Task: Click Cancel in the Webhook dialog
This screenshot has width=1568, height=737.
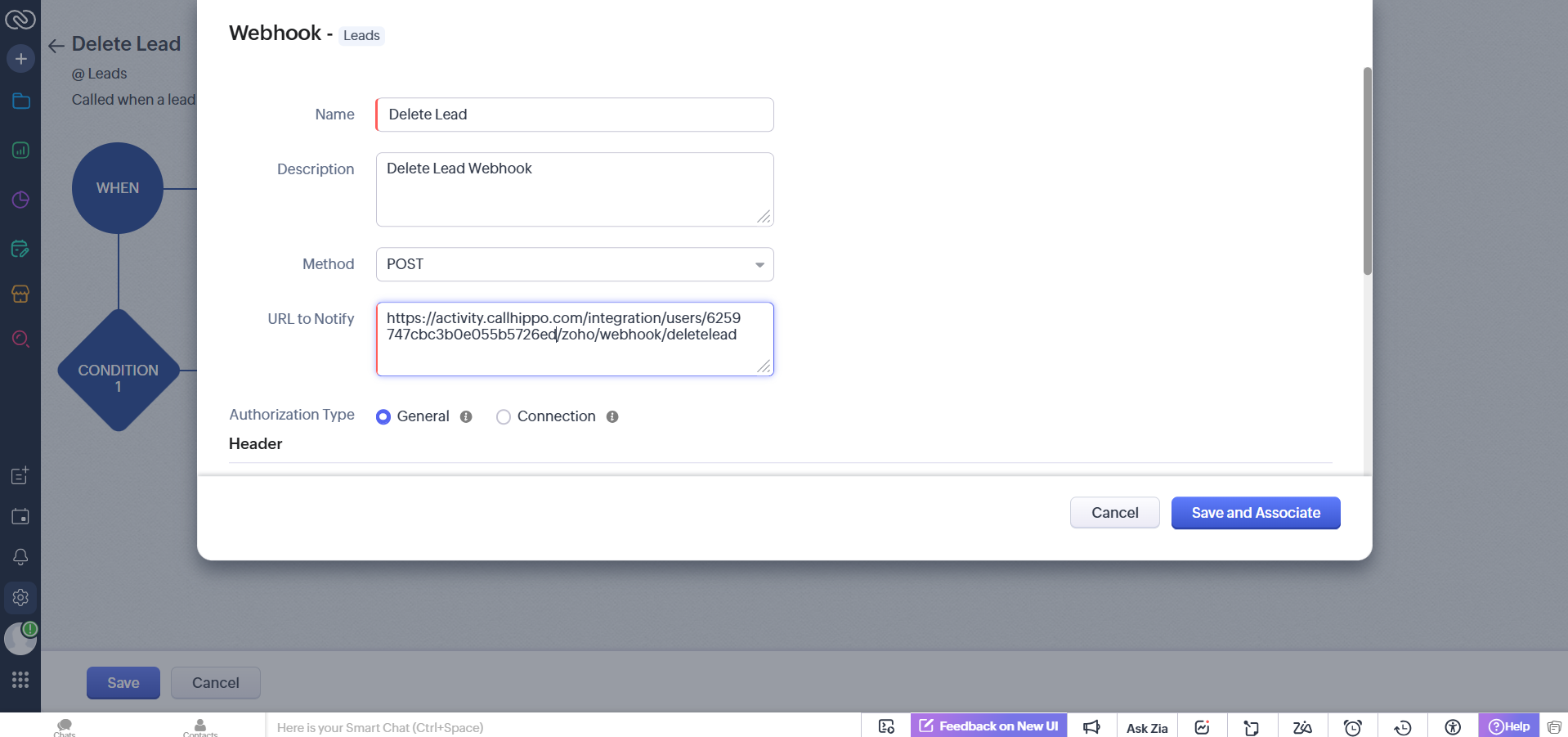Action: click(x=1115, y=513)
